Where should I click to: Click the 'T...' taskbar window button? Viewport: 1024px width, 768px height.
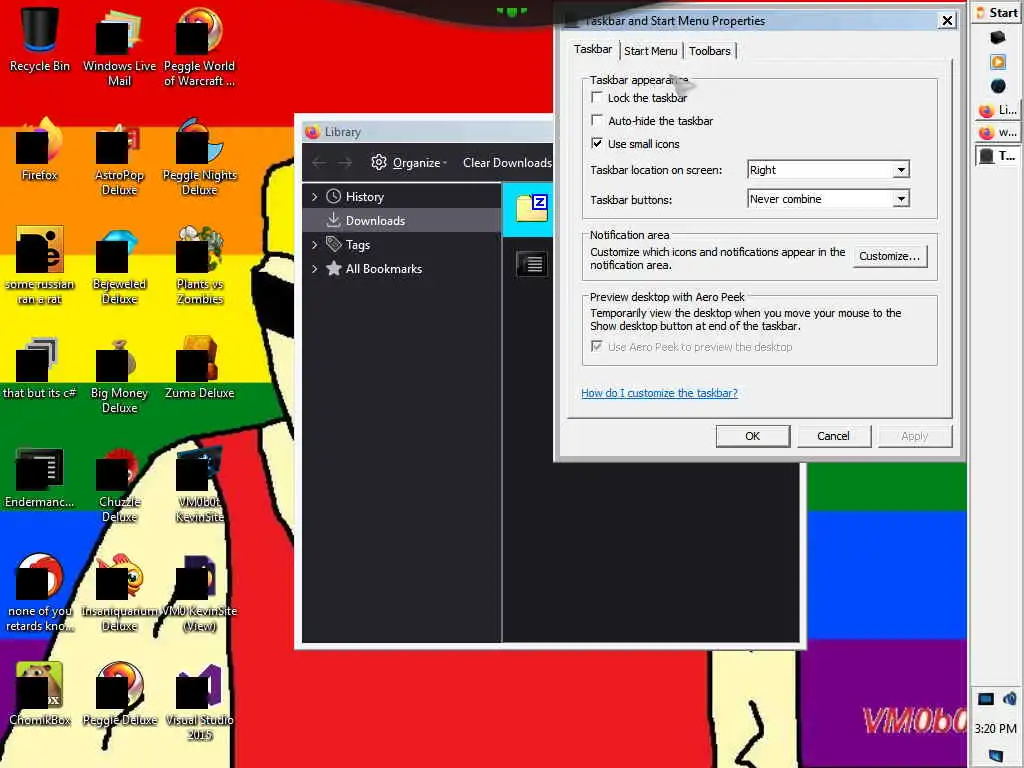coord(997,155)
